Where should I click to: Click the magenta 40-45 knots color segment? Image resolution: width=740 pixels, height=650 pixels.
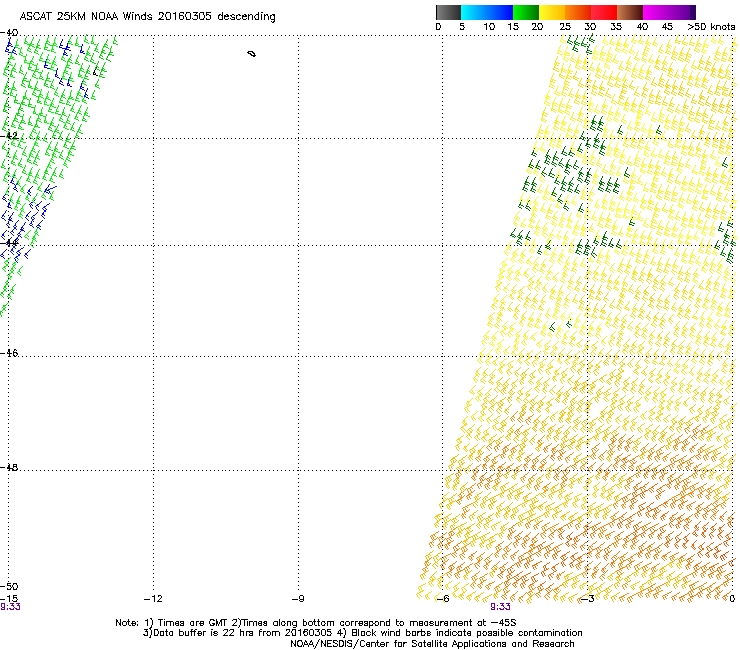point(656,12)
